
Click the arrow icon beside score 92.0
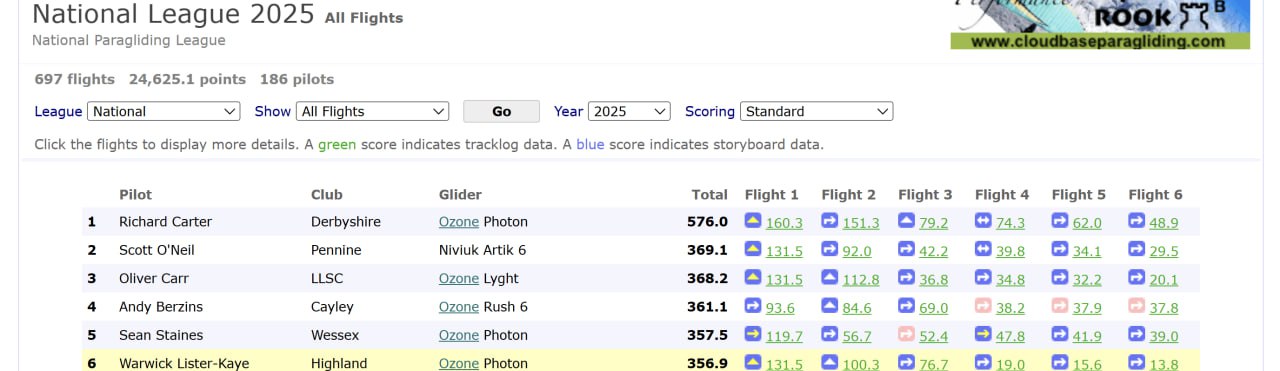click(x=830, y=250)
